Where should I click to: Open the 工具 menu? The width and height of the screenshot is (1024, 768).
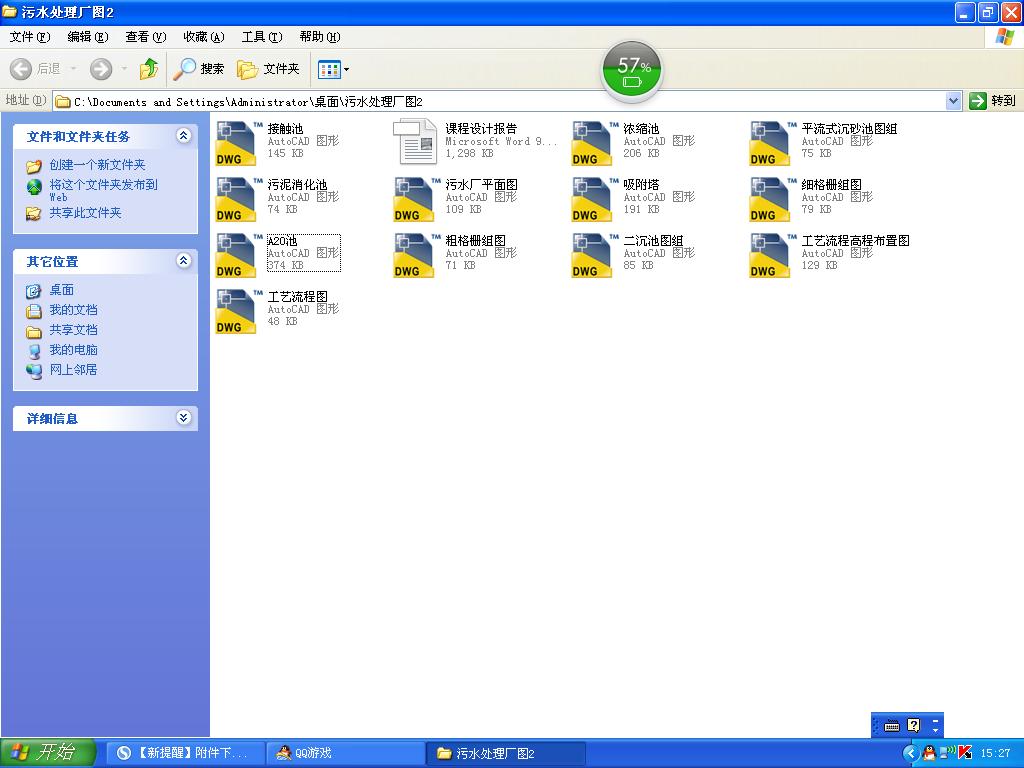(x=258, y=37)
